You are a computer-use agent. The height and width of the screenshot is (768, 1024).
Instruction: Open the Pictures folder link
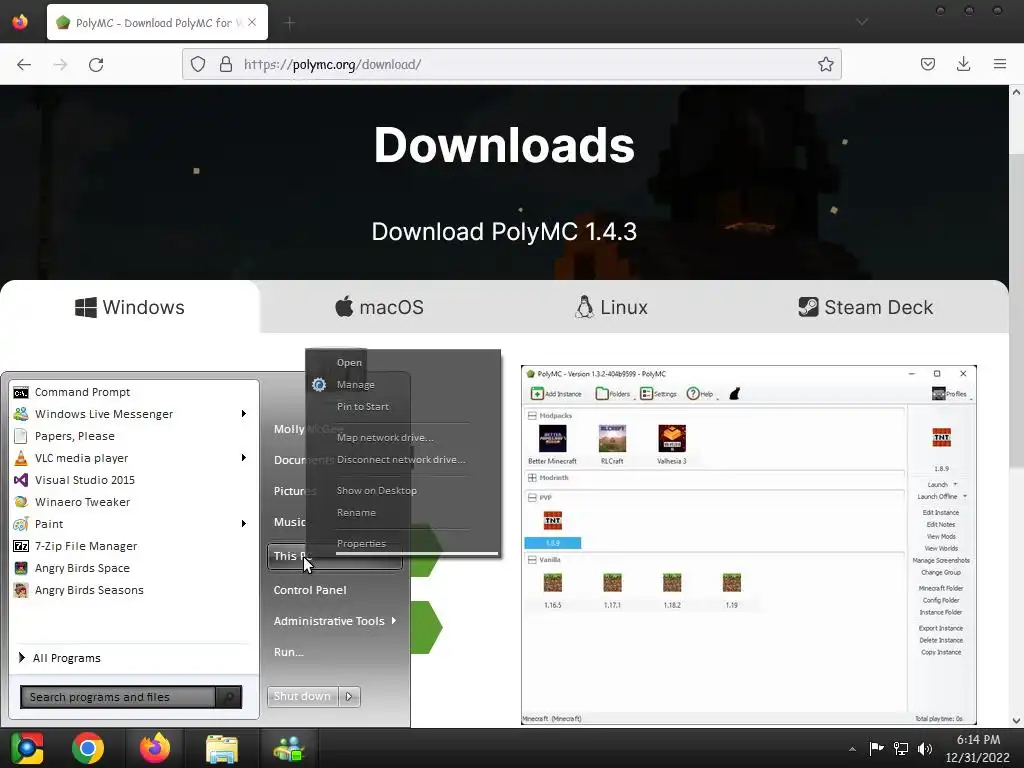pyautogui.click(x=295, y=491)
